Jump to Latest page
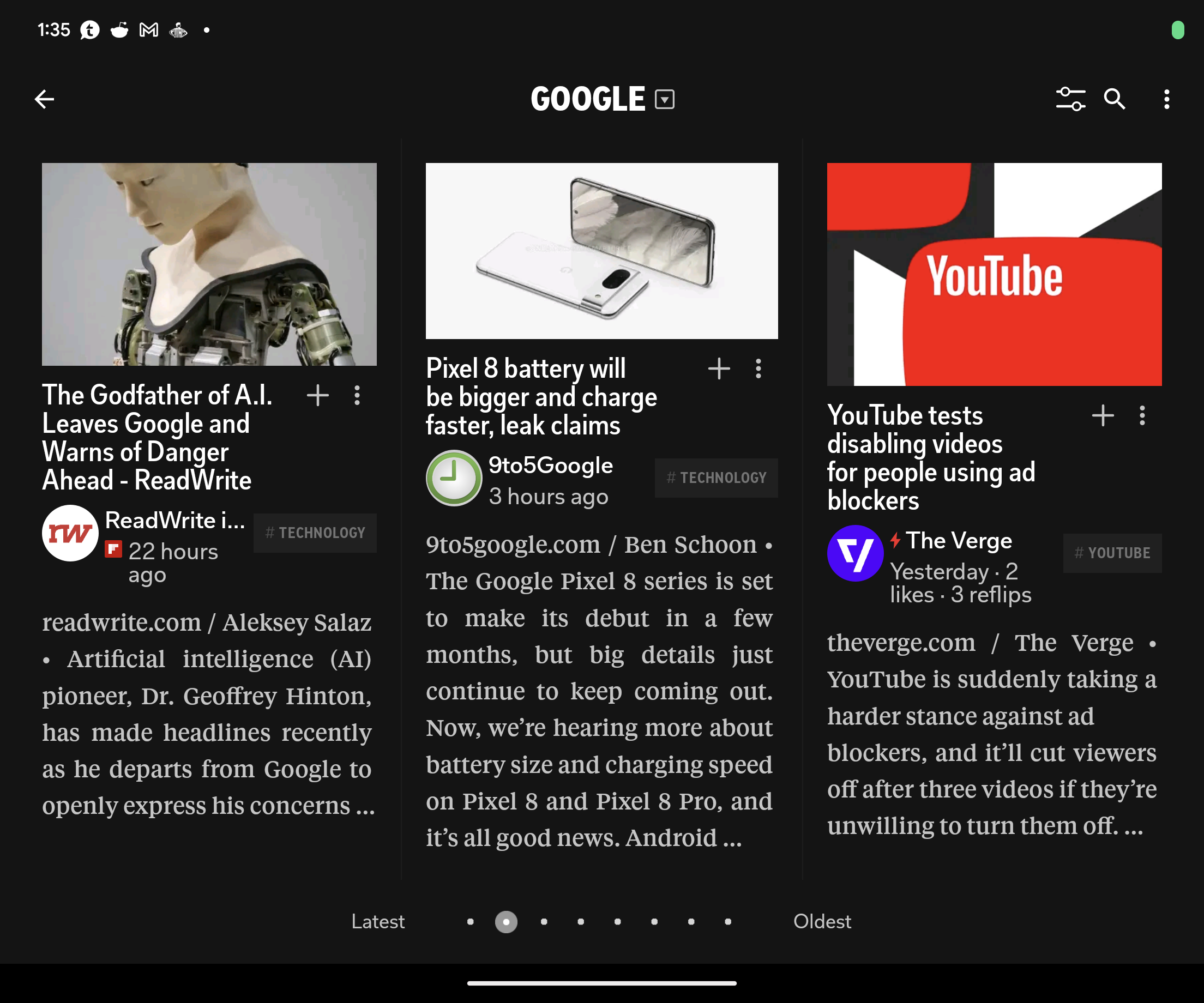 (378, 922)
